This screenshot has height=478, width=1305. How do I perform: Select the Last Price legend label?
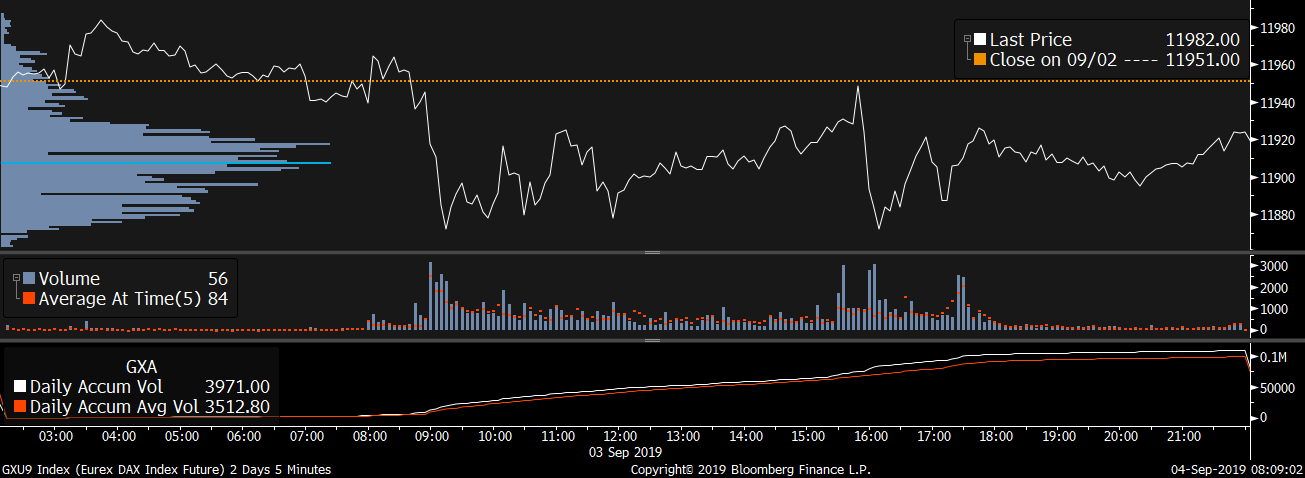[x=1030, y=40]
